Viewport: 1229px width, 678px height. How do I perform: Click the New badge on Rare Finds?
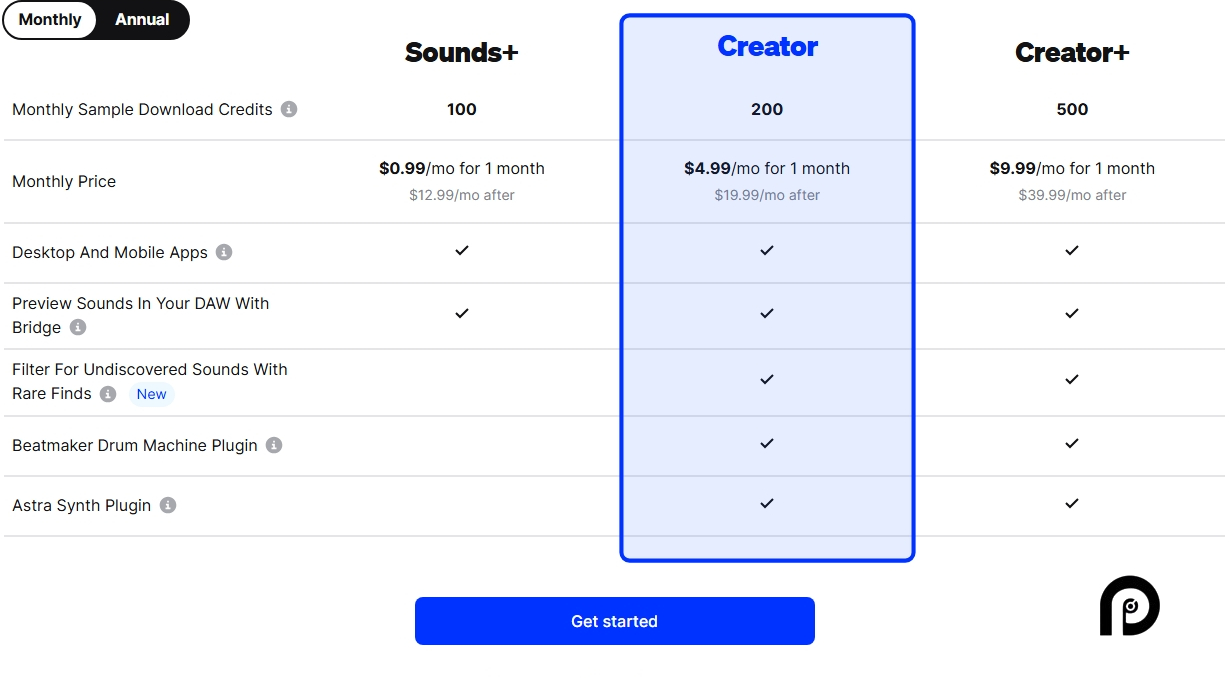pos(151,394)
